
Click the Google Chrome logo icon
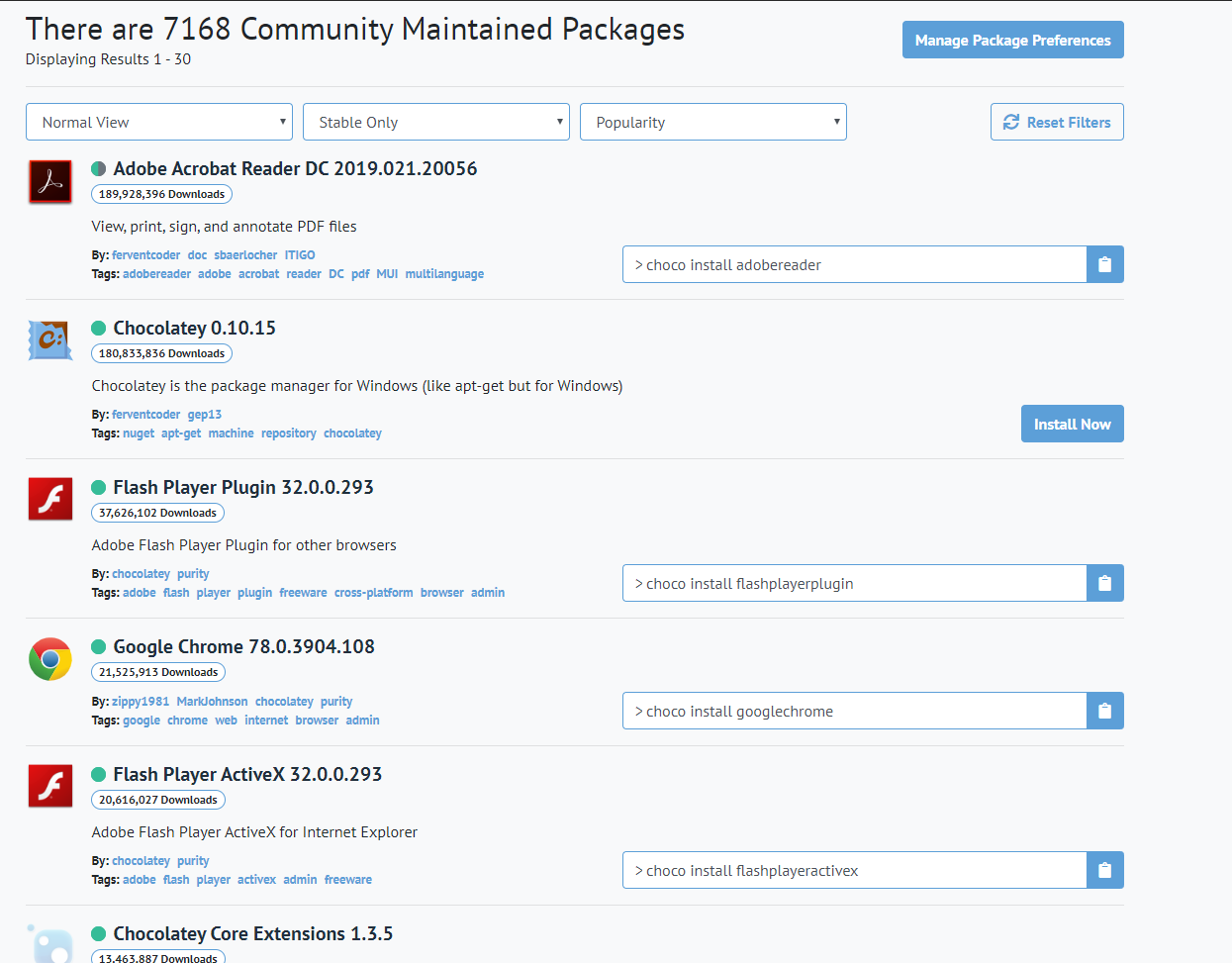[50, 659]
